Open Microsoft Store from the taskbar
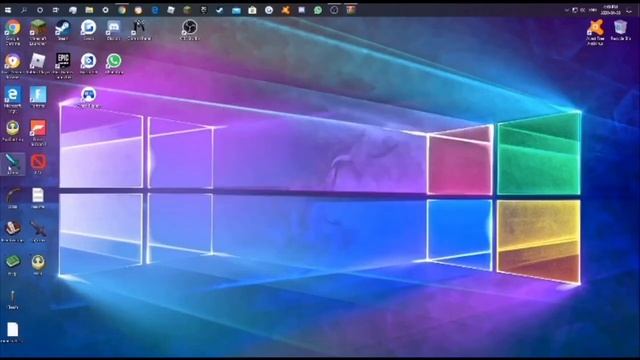 click(x=252, y=10)
